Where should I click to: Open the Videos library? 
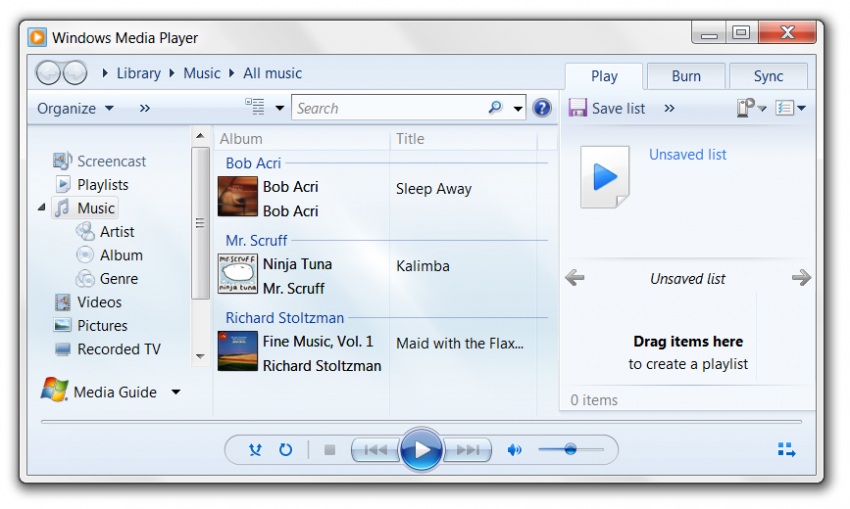[88, 302]
